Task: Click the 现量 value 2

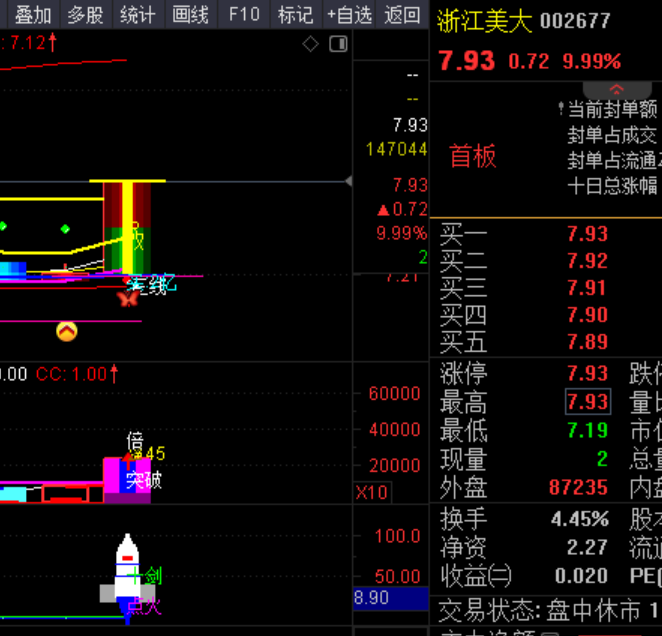Action: pyautogui.click(x=602, y=459)
